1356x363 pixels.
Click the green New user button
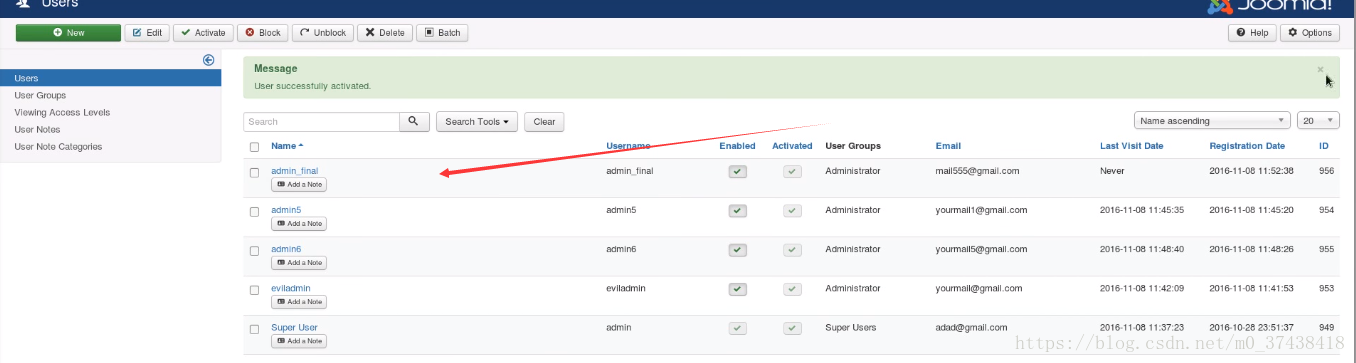coord(68,33)
